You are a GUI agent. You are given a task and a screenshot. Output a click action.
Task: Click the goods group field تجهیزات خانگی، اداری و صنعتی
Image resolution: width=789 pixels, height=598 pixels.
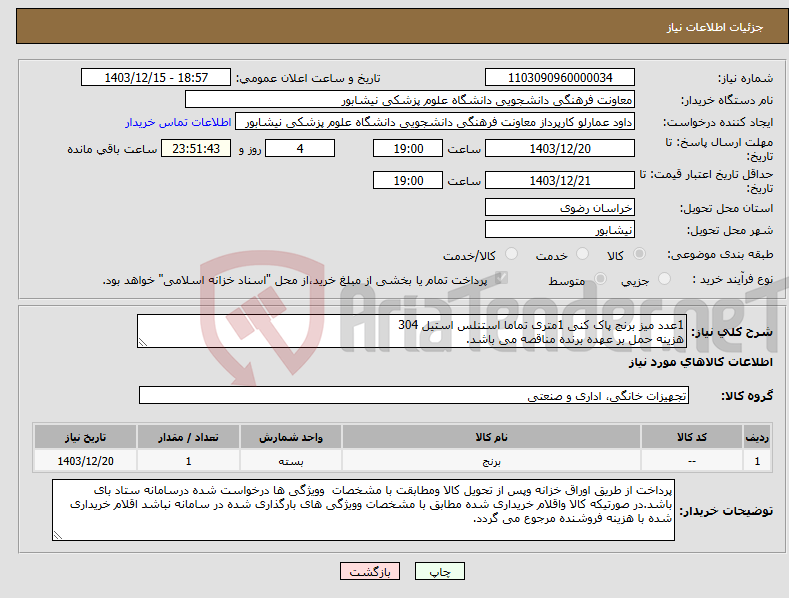414,396
